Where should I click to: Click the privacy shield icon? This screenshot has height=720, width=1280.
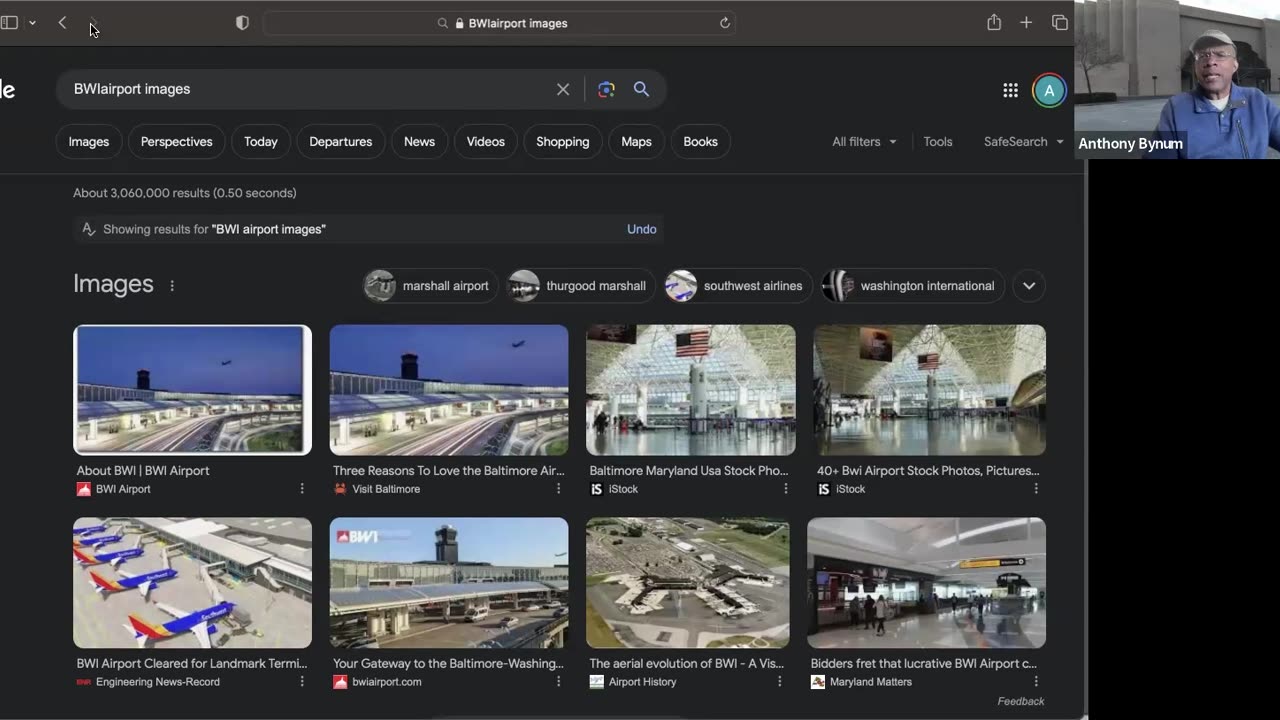[242, 23]
